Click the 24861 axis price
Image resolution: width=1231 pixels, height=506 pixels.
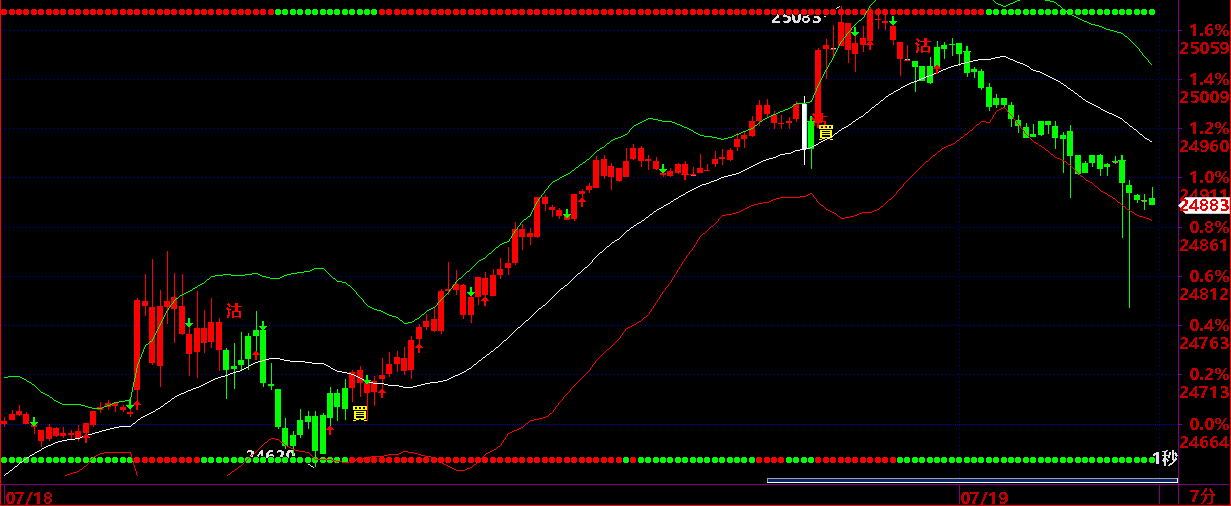(x=1205, y=245)
